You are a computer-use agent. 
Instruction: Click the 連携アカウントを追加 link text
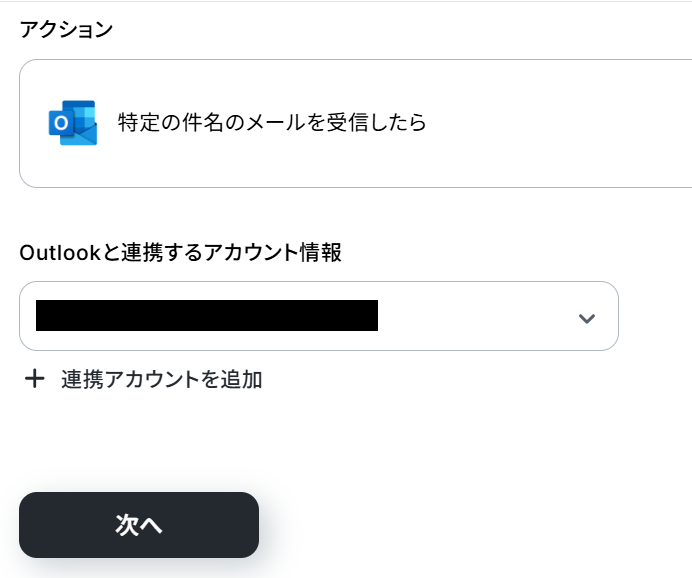(161, 379)
